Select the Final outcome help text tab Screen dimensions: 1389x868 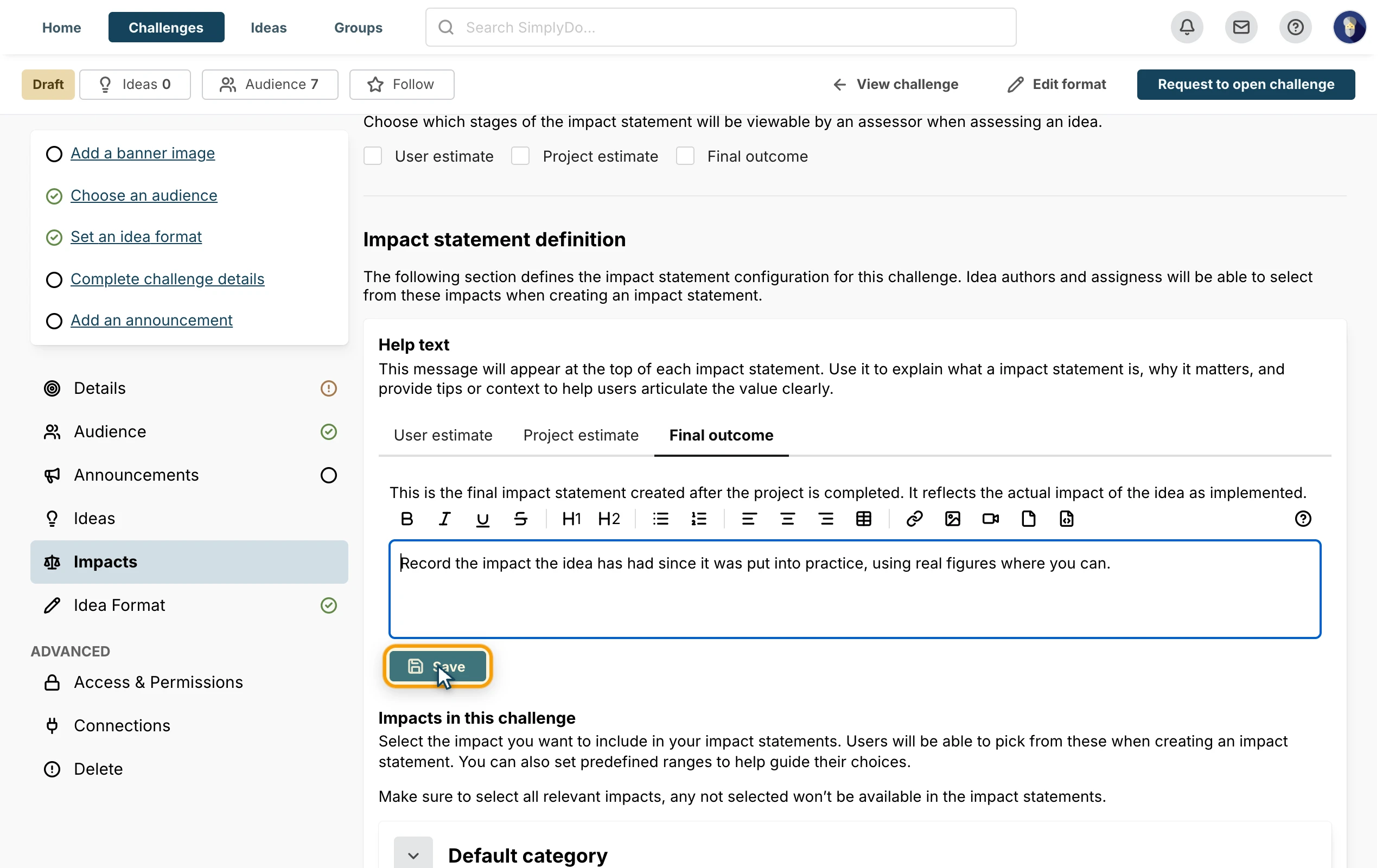click(722, 435)
